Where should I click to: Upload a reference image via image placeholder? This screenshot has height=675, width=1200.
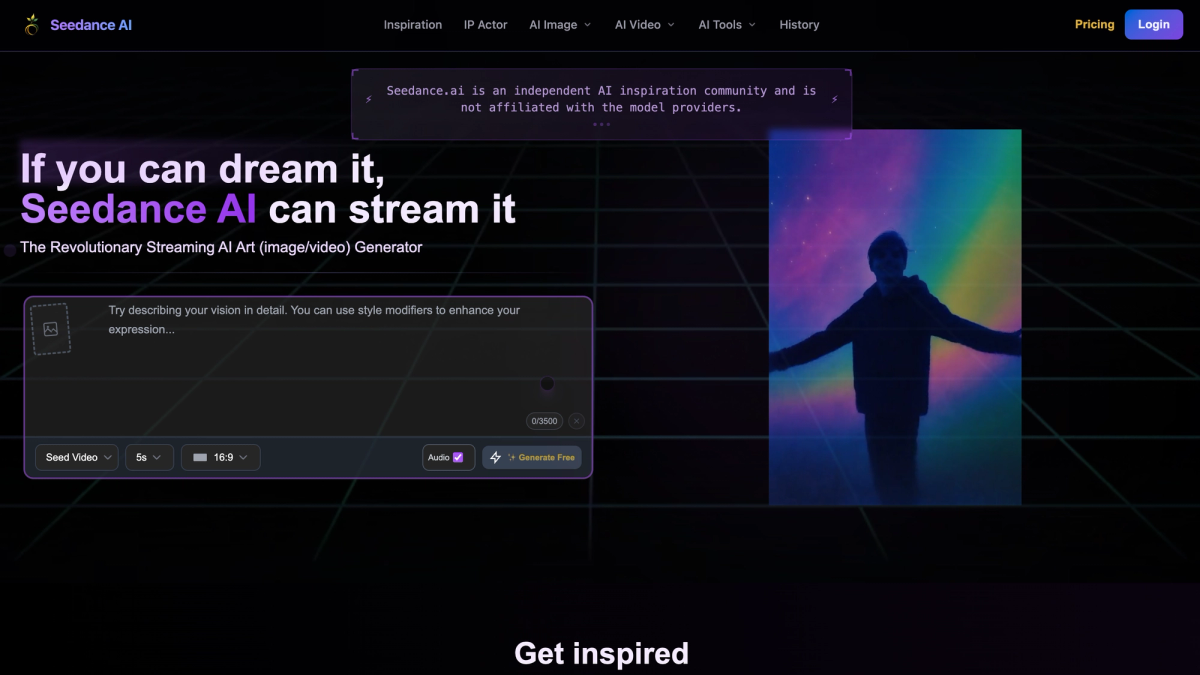(x=51, y=329)
